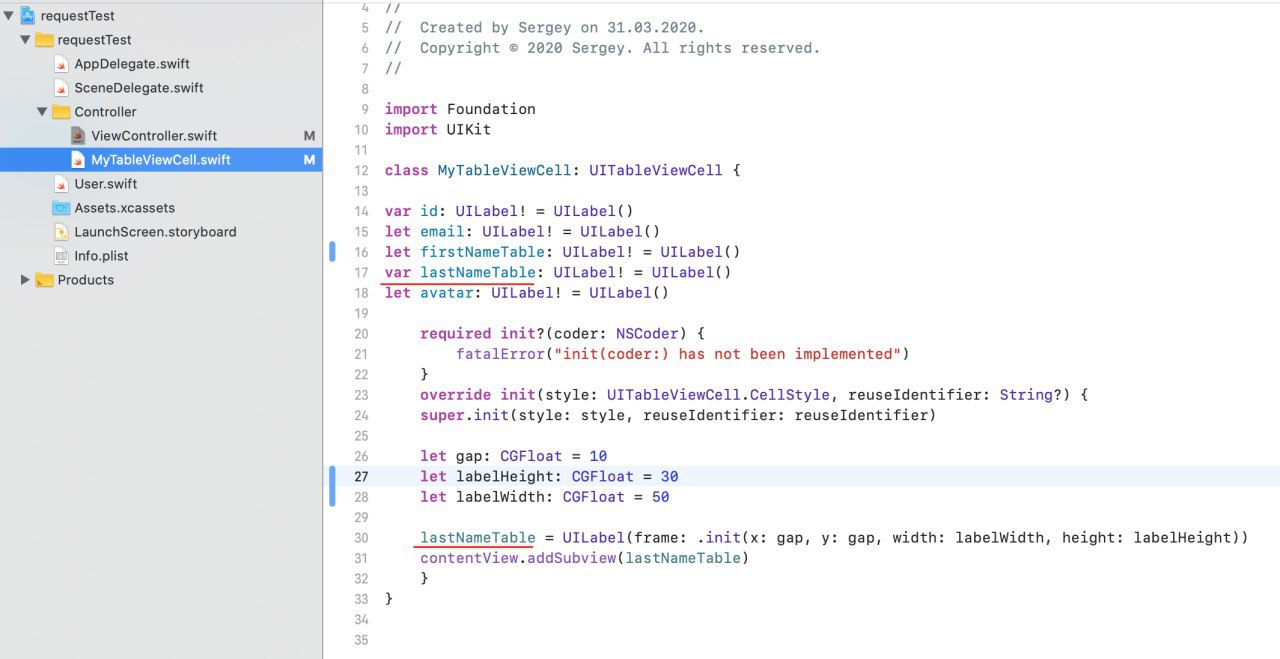
Task: Click the User.swift file icon
Action: point(61,184)
